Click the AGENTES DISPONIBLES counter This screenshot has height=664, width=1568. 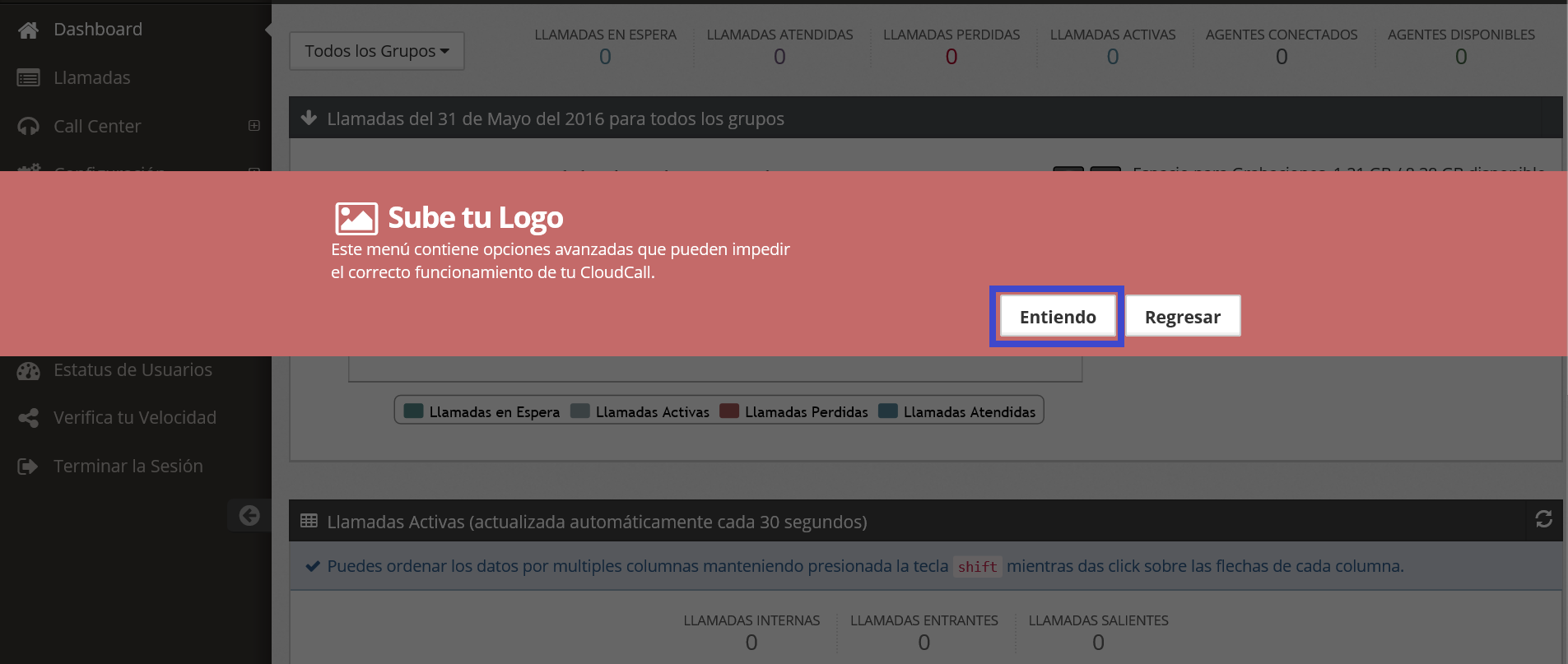tap(1461, 47)
